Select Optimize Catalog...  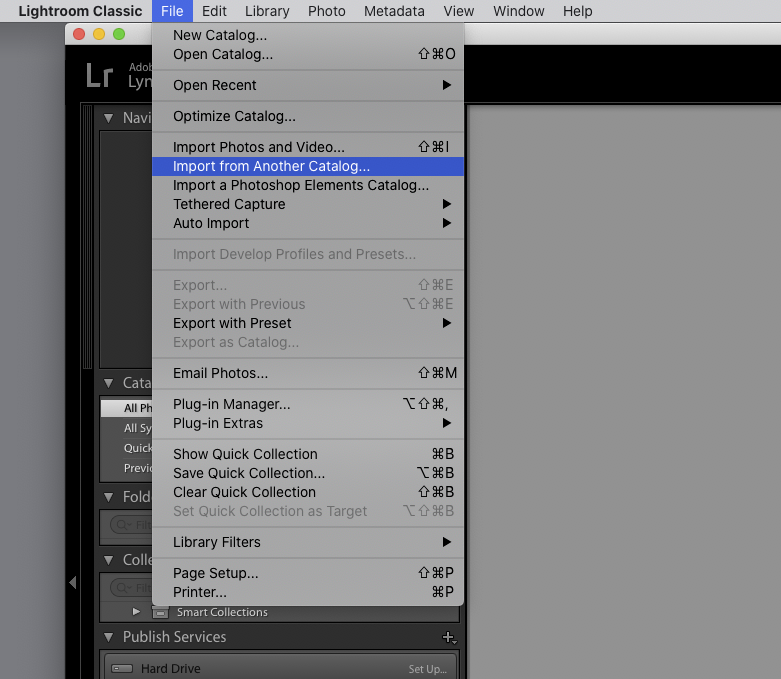pos(308,116)
